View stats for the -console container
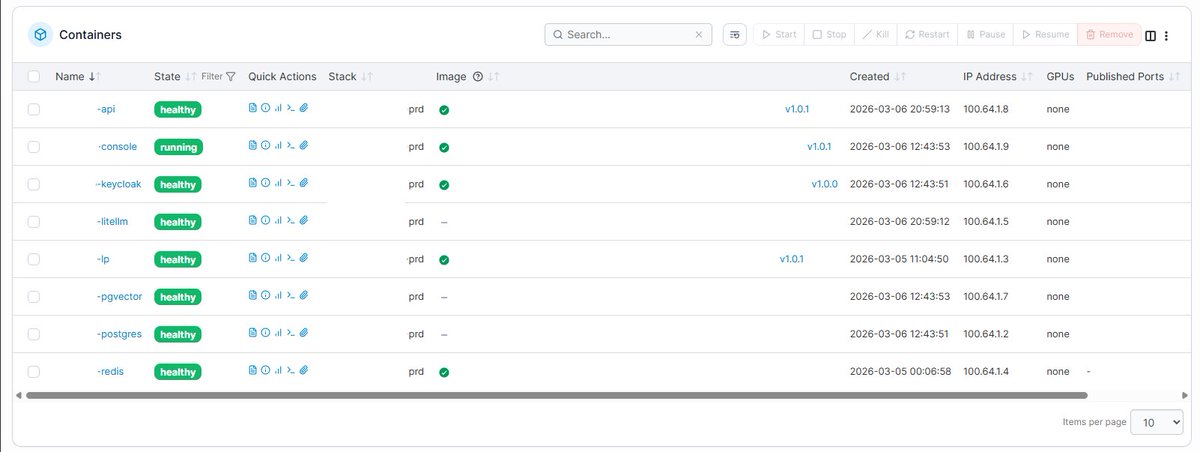 click(x=278, y=146)
